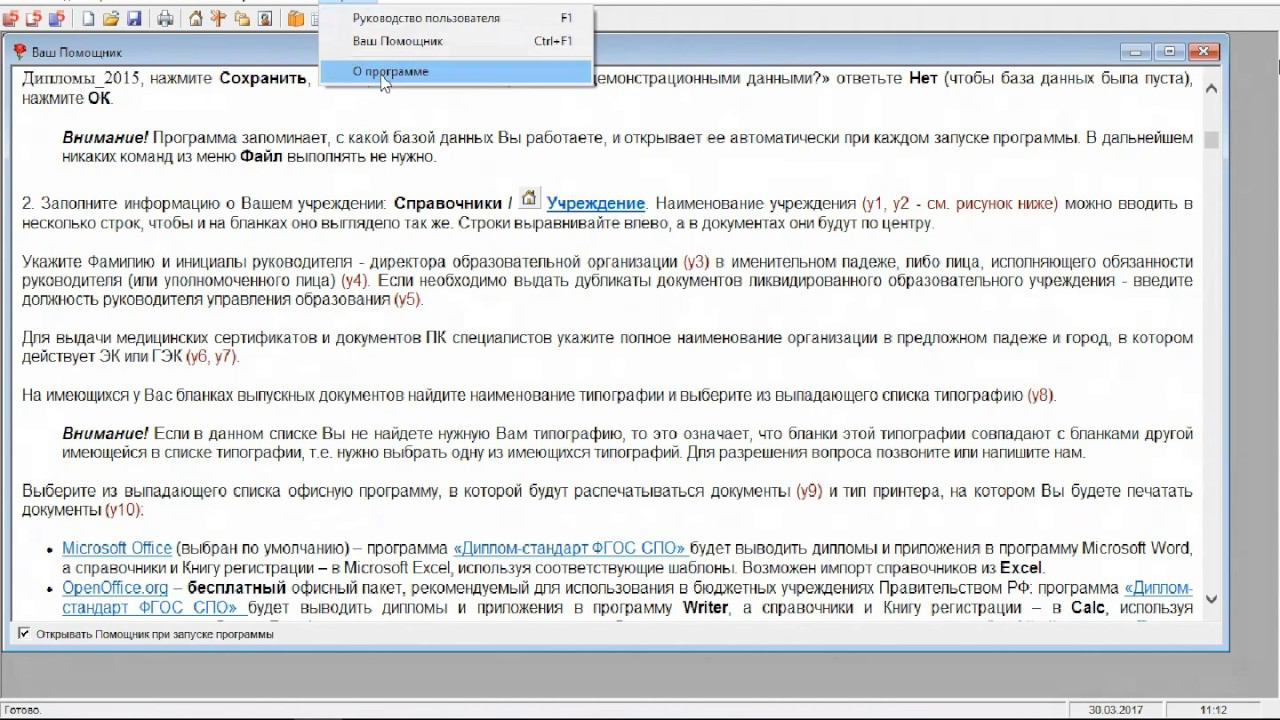The height and width of the screenshot is (720, 1280).
Task: Click the vertical scrollbar thumb in helper window
Action: click(1212, 140)
